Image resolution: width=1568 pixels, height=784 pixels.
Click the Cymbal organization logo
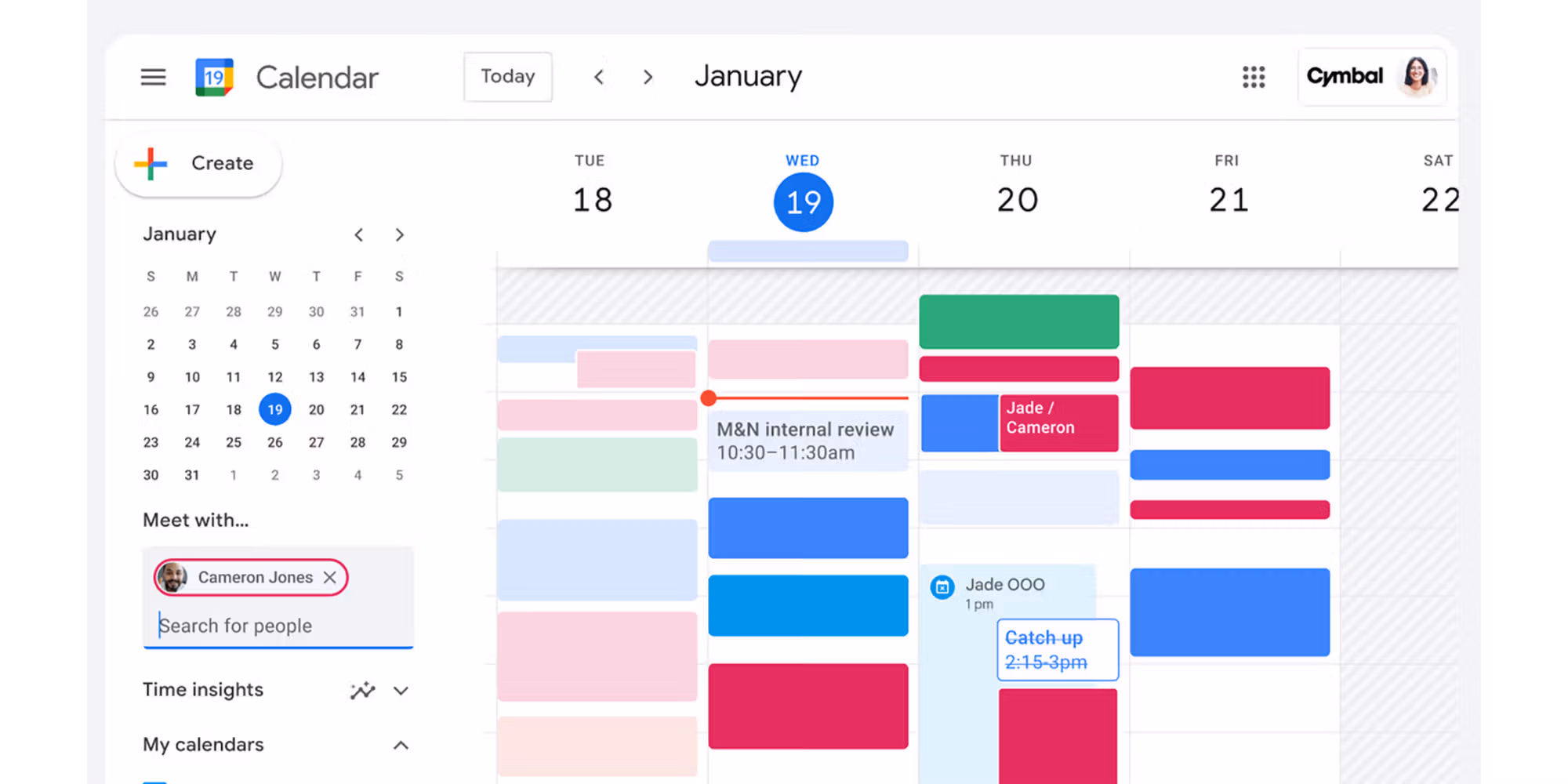1345,76
